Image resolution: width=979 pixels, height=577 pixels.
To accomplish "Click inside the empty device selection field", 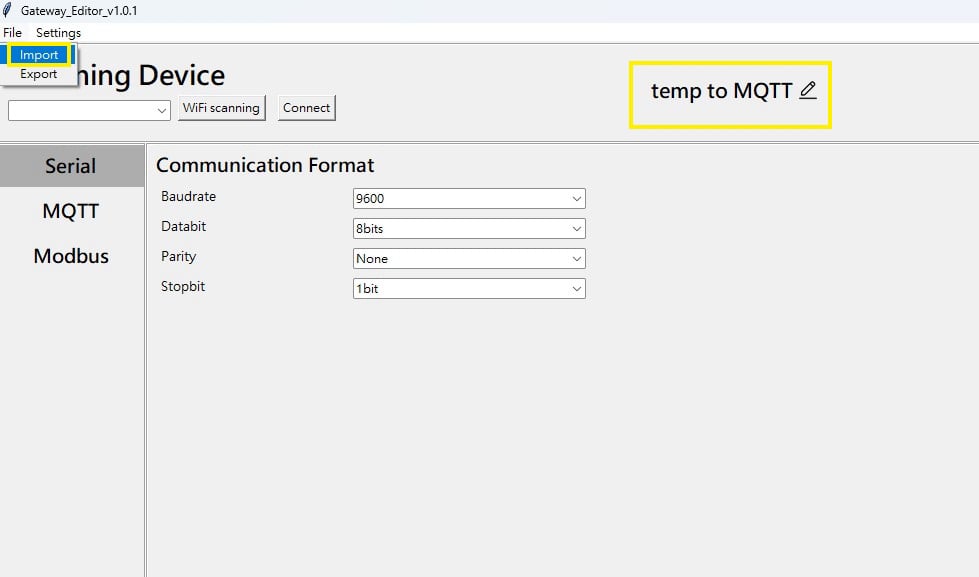I will tap(80, 111).
